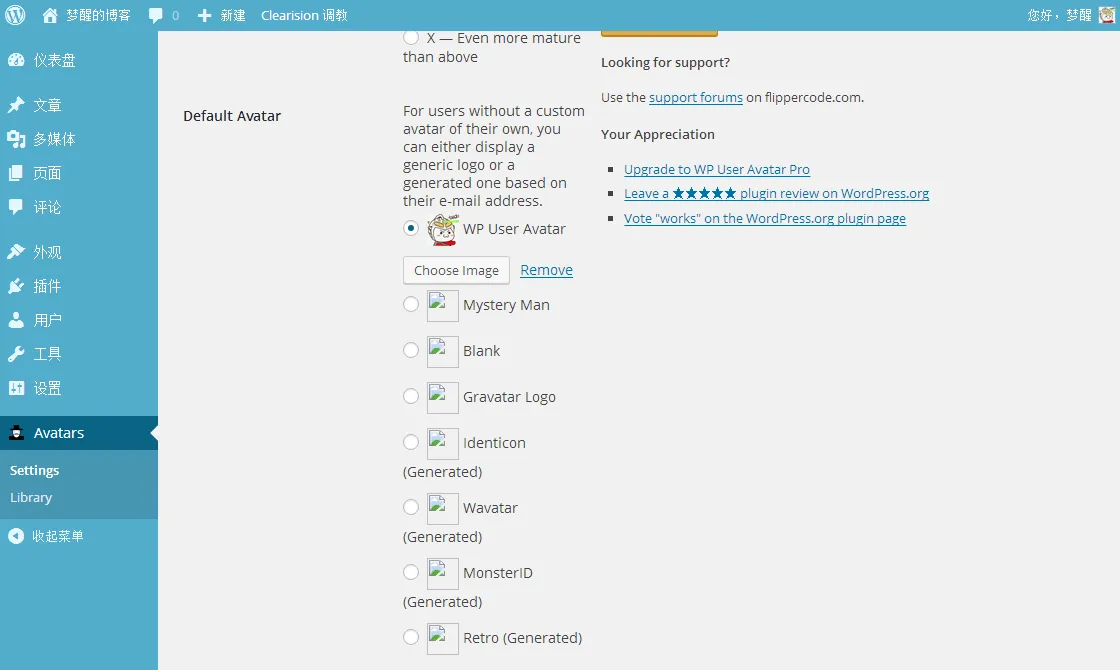Open the 文章 posts menu
Viewport: 1120px width, 670px height.
pyautogui.click(x=47, y=105)
